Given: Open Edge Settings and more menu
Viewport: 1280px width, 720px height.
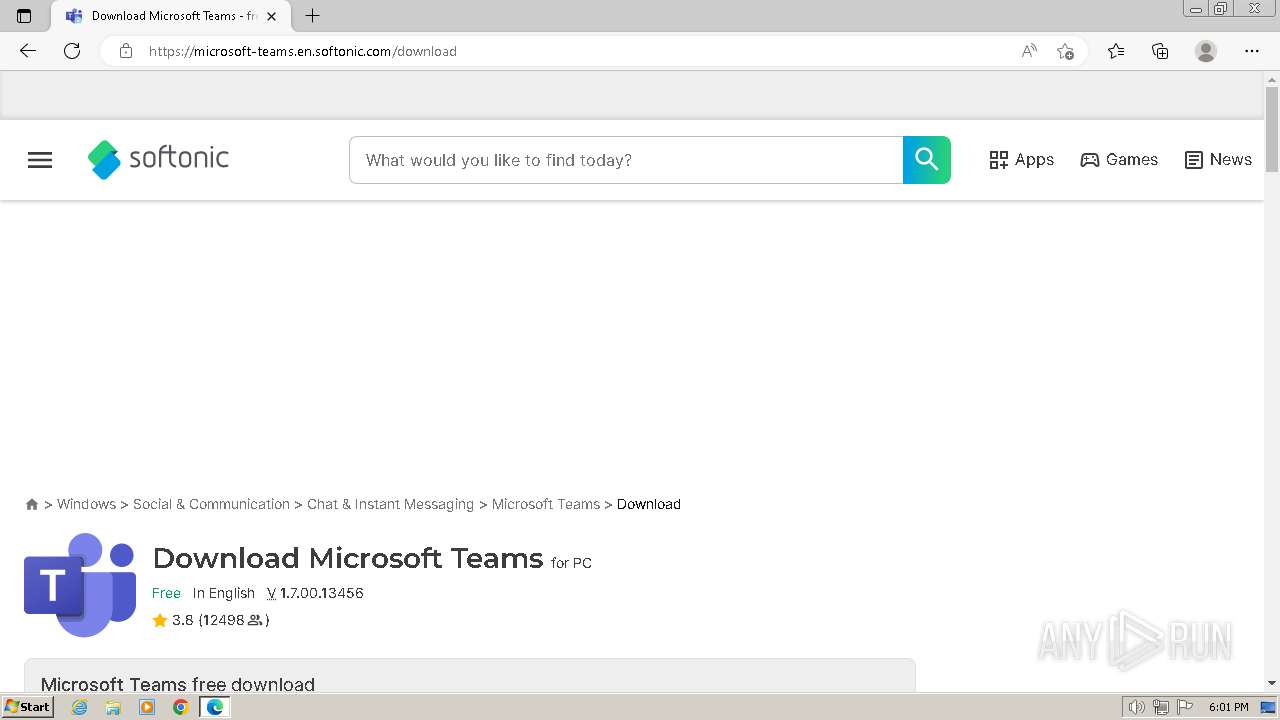Looking at the screenshot, I should click(1252, 51).
